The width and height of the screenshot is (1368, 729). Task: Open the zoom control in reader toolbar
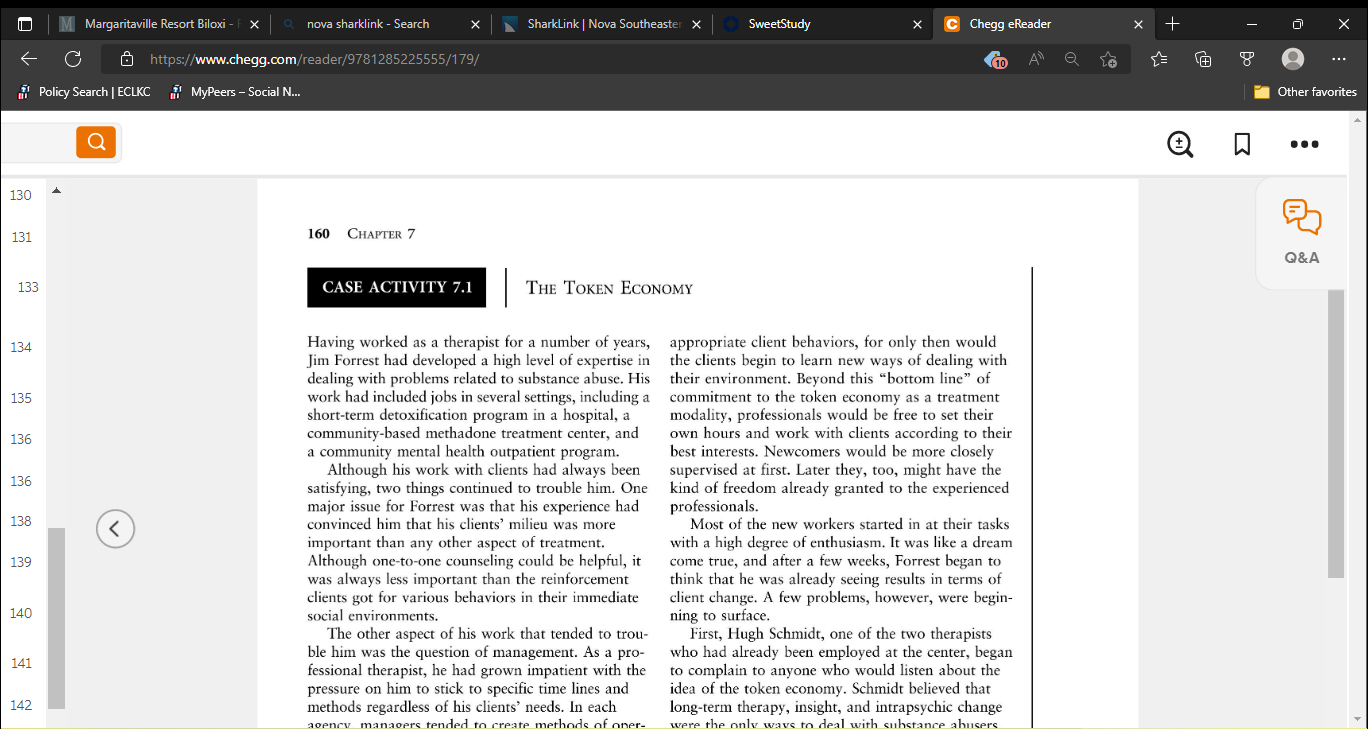pos(1181,144)
